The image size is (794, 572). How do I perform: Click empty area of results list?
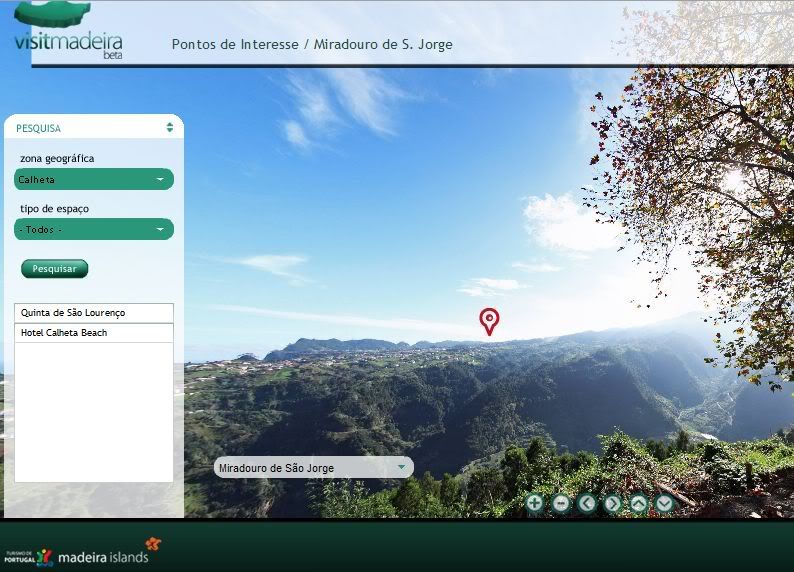click(x=94, y=420)
